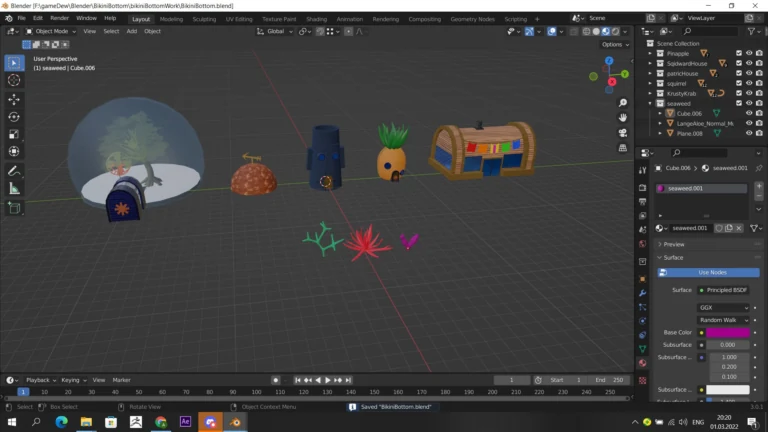
Task: Jump to the timeline end frame
Action: 348,380
